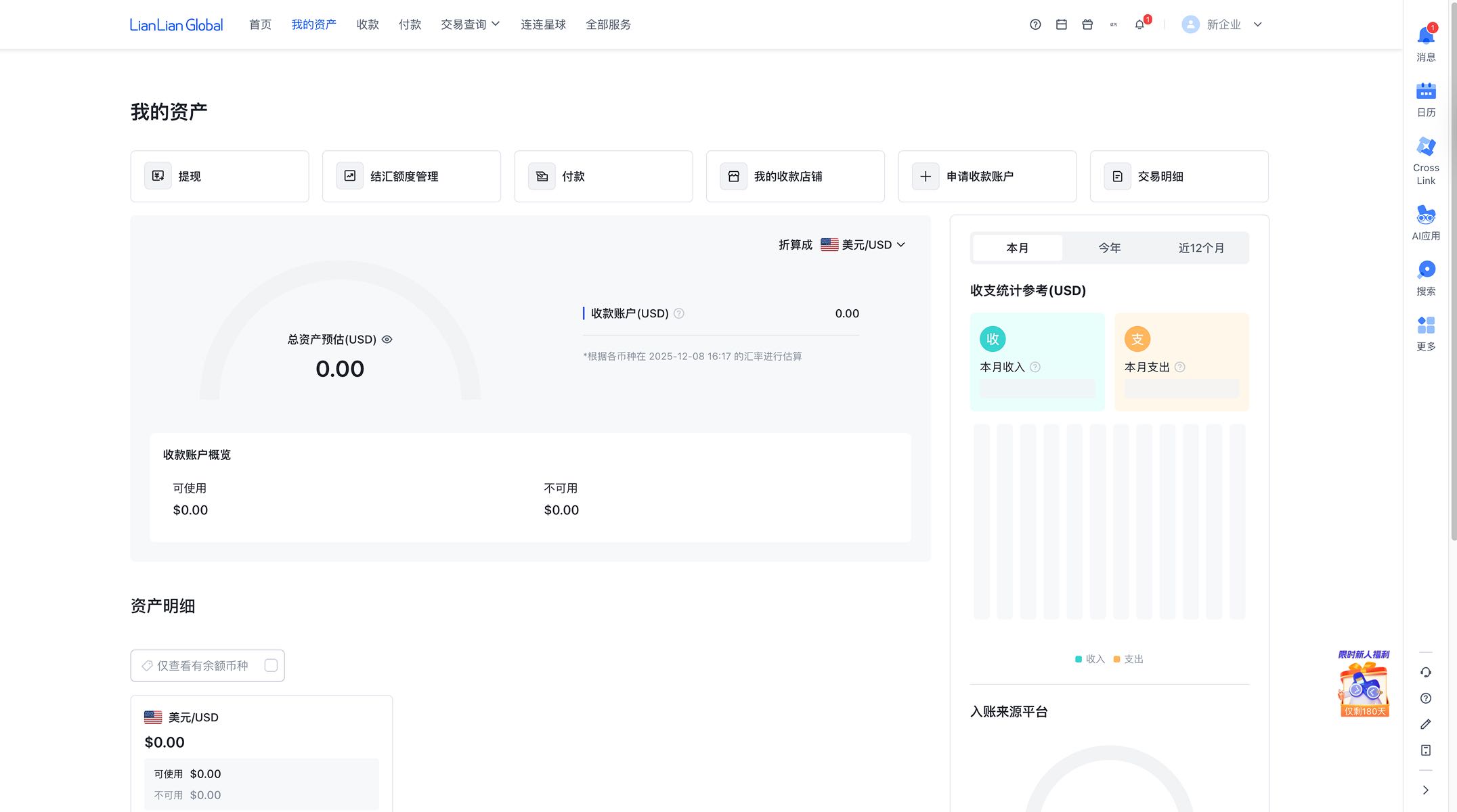Open the 日历 calendar sidebar icon
The width and height of the screenshot is (1457, 812).
1425,91
